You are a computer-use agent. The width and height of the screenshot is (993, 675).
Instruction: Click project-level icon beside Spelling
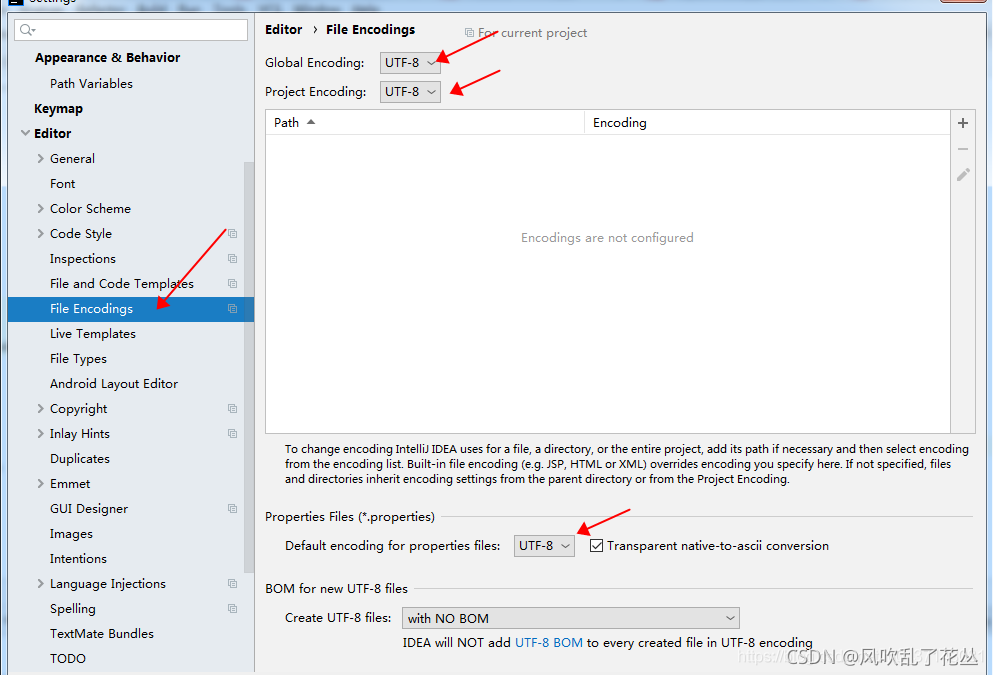pos(232,609)
